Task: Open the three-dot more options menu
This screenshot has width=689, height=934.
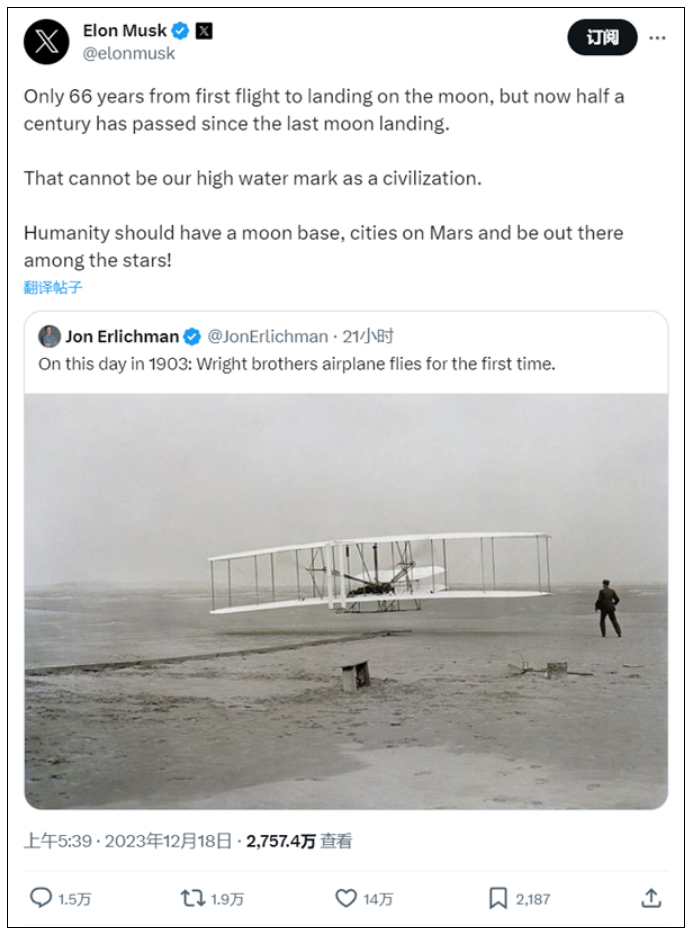Action: pos(657,38)
